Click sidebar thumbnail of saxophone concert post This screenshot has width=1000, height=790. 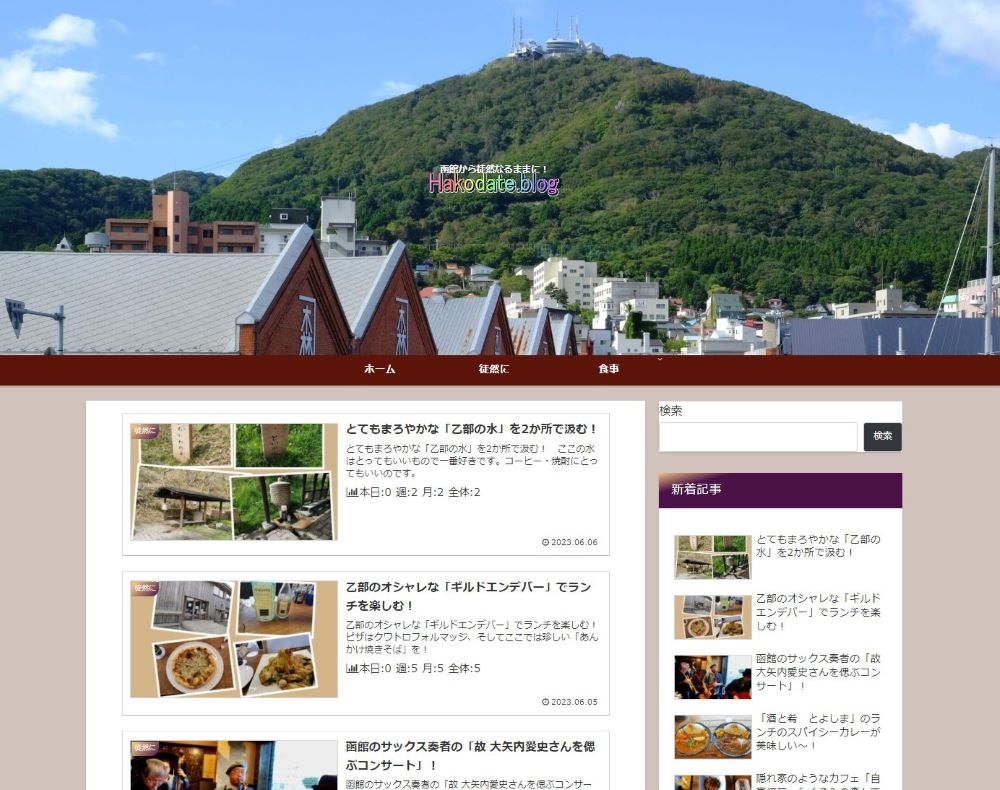coord(712,677)
